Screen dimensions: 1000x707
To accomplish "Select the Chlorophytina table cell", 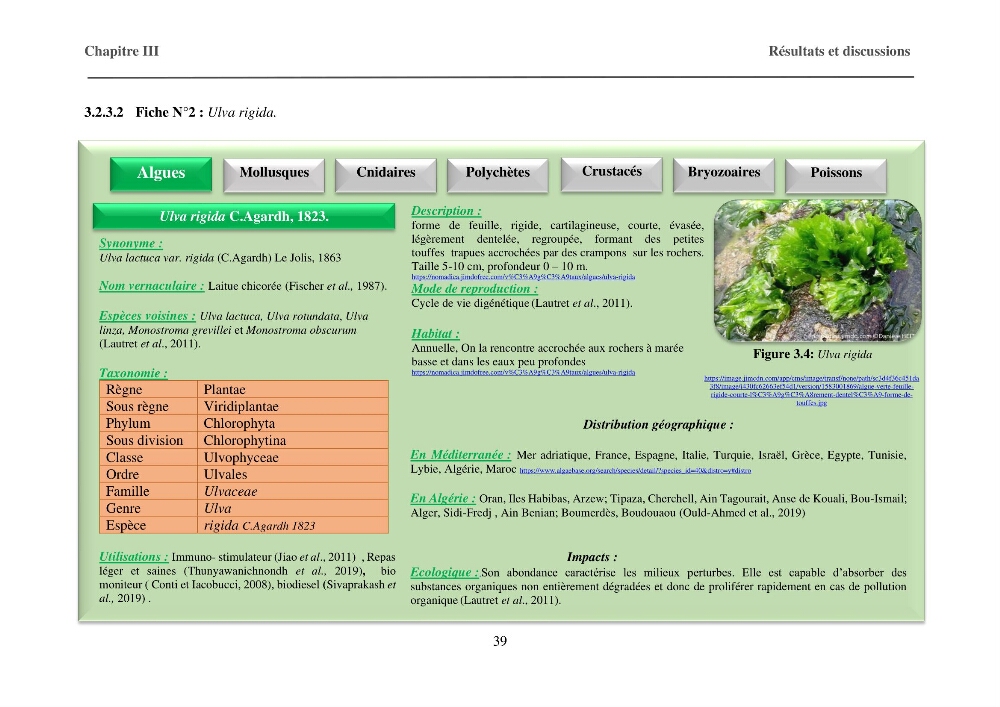I will 293,441.
